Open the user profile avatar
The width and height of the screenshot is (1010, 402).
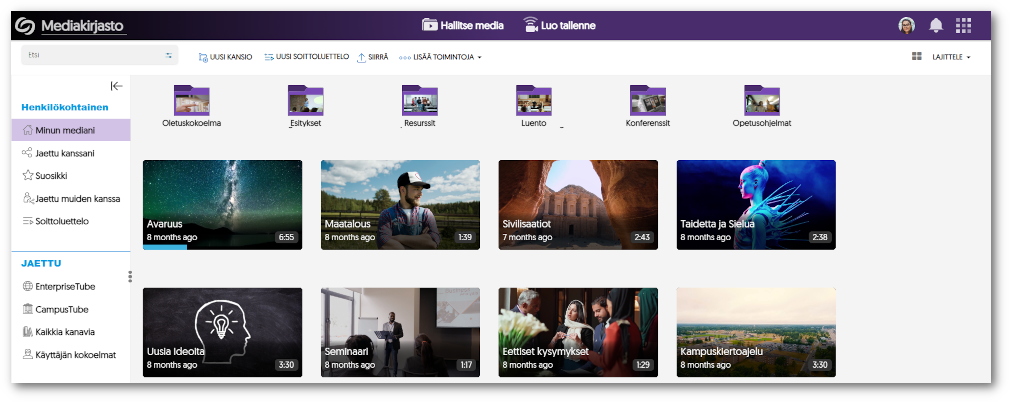[x=906, y=26]
